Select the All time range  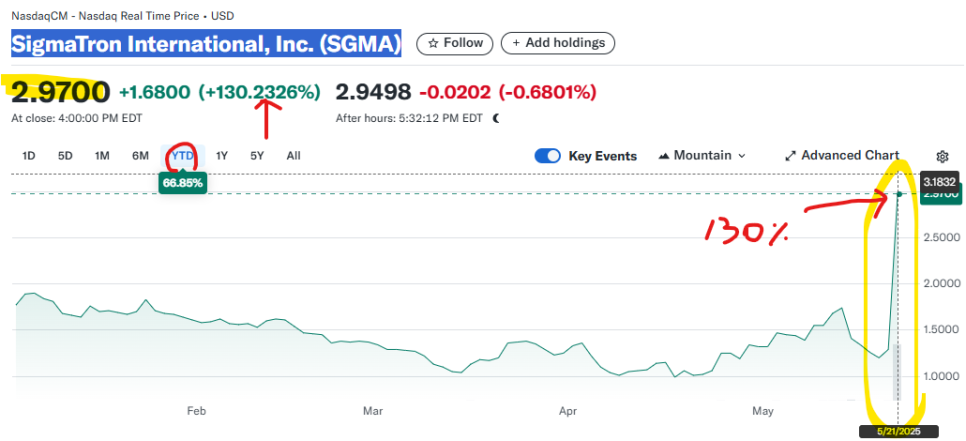[293, 156]
